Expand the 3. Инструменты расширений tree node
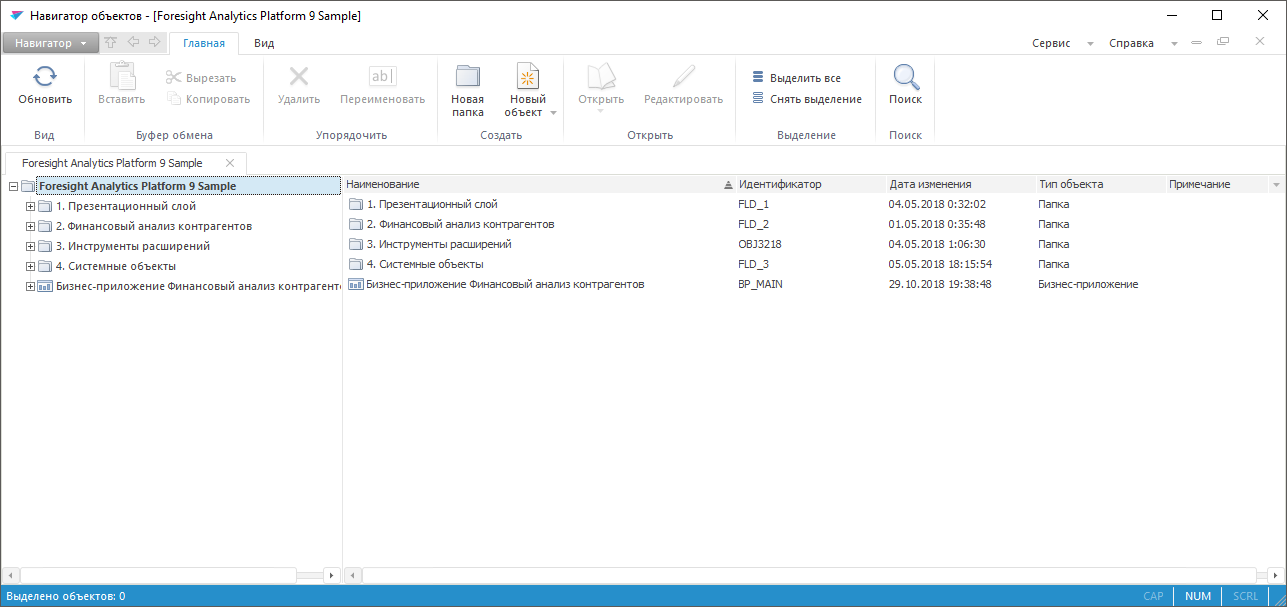Viewport: 1287px width, 607px height. point(30,246)
